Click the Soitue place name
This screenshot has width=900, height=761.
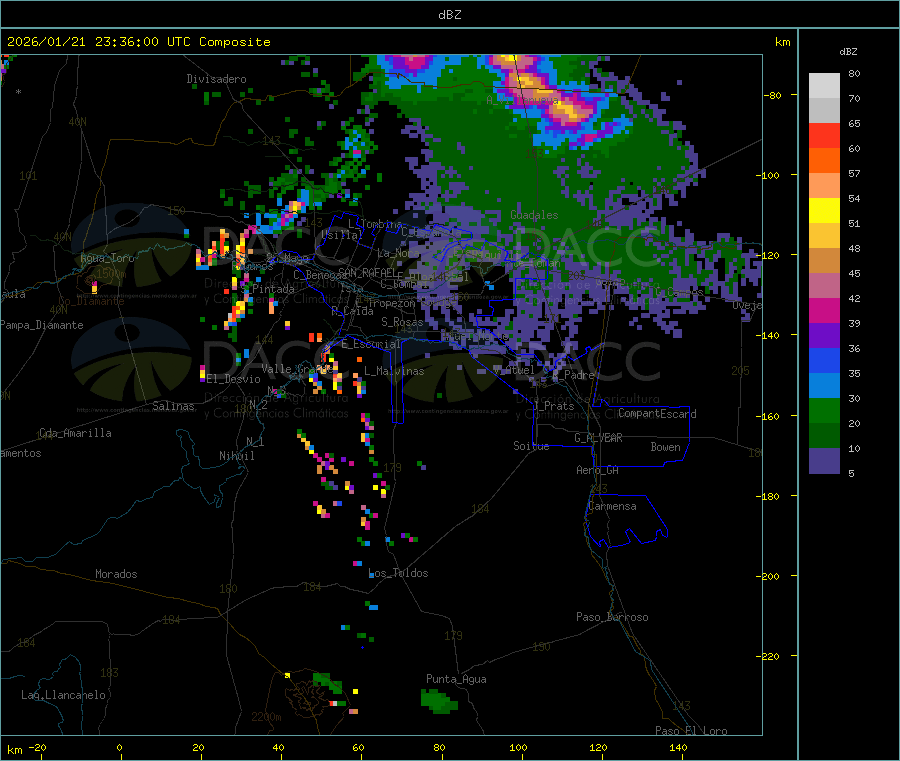click(531, 446)
